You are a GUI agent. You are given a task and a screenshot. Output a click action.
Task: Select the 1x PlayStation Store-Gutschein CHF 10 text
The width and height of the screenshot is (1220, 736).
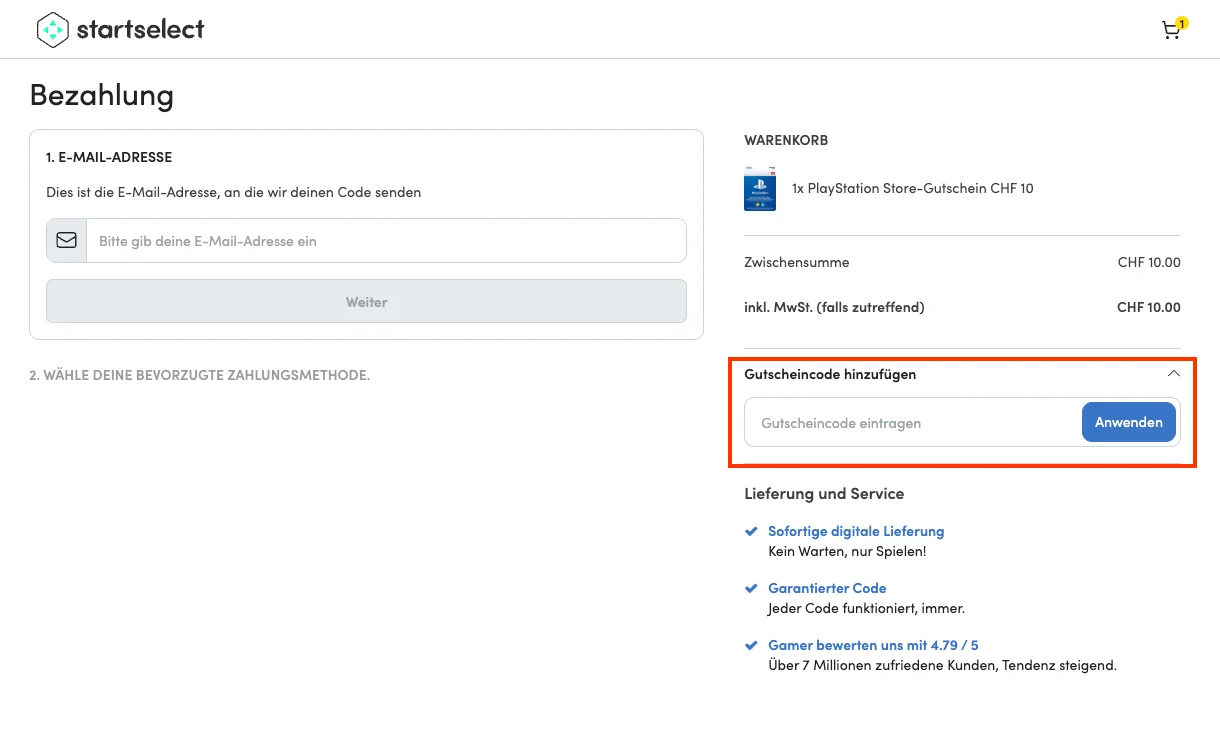[x=912, y=188]
